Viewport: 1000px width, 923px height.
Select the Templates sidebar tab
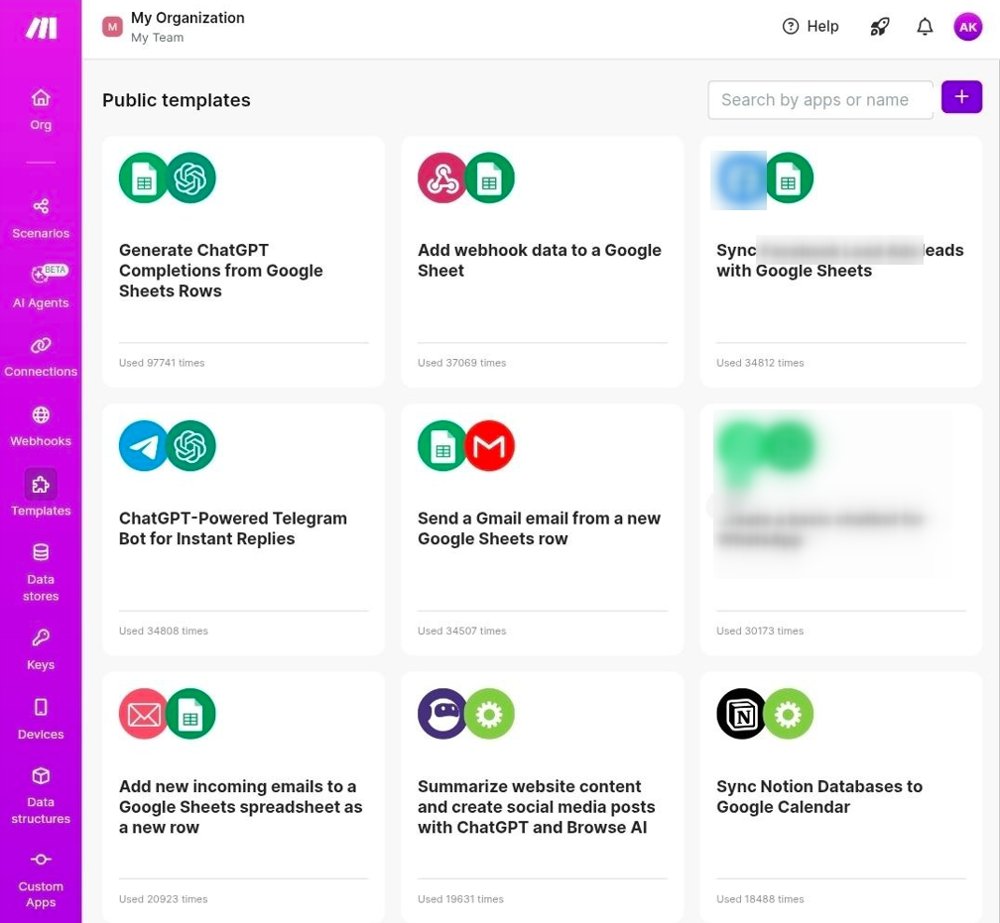(x=41, y=494)
